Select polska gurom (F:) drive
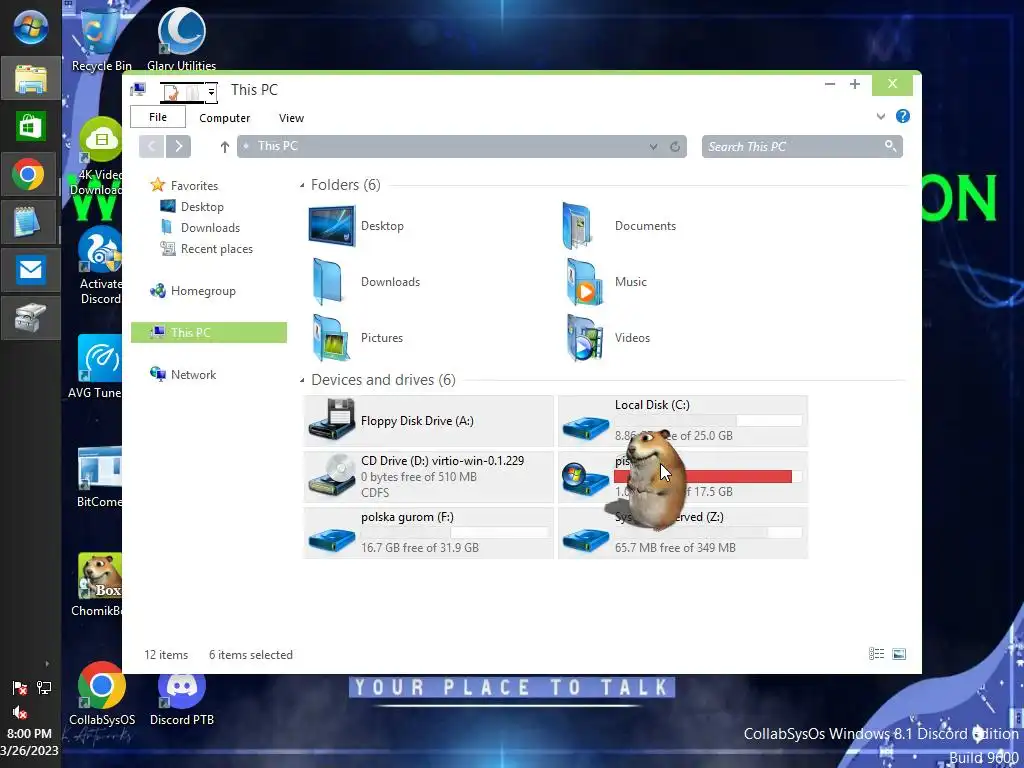 pyautogui.click(x=428, y=534)
